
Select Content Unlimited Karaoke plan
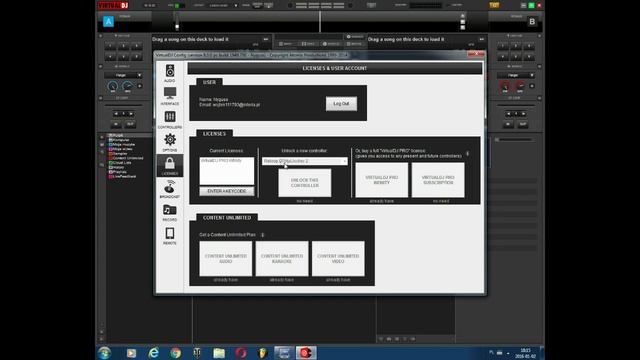click(x=282, y=258)
